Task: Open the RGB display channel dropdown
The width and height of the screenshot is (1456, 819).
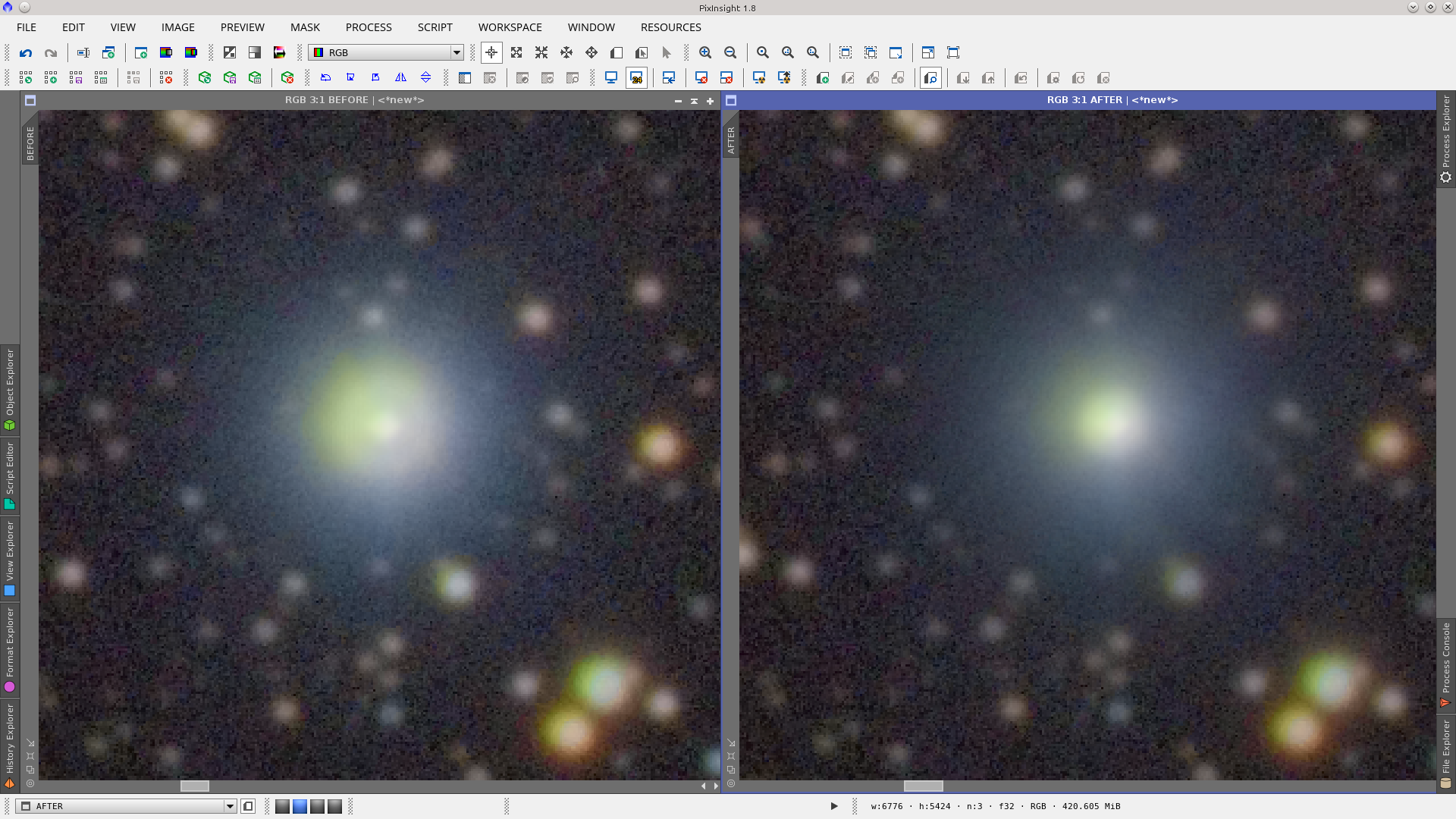Action: point(387,53)
